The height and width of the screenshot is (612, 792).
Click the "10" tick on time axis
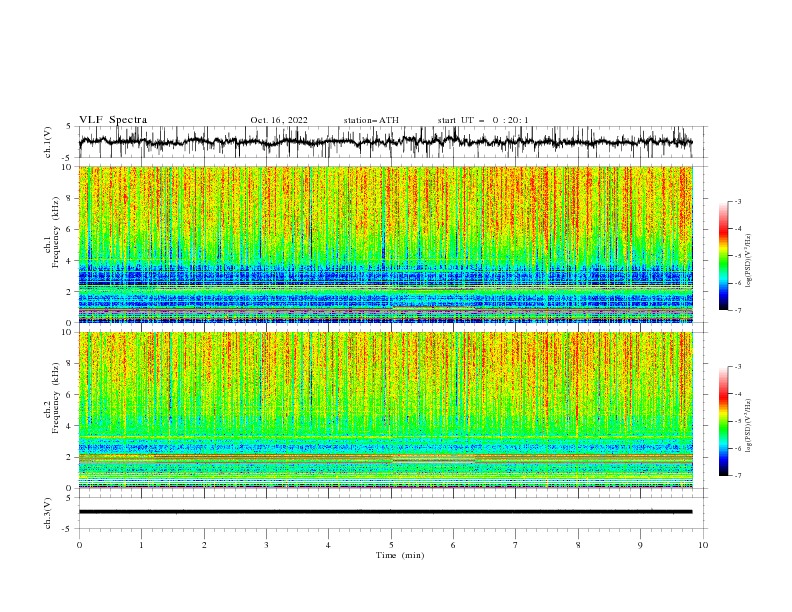click(x=703, y=545)
